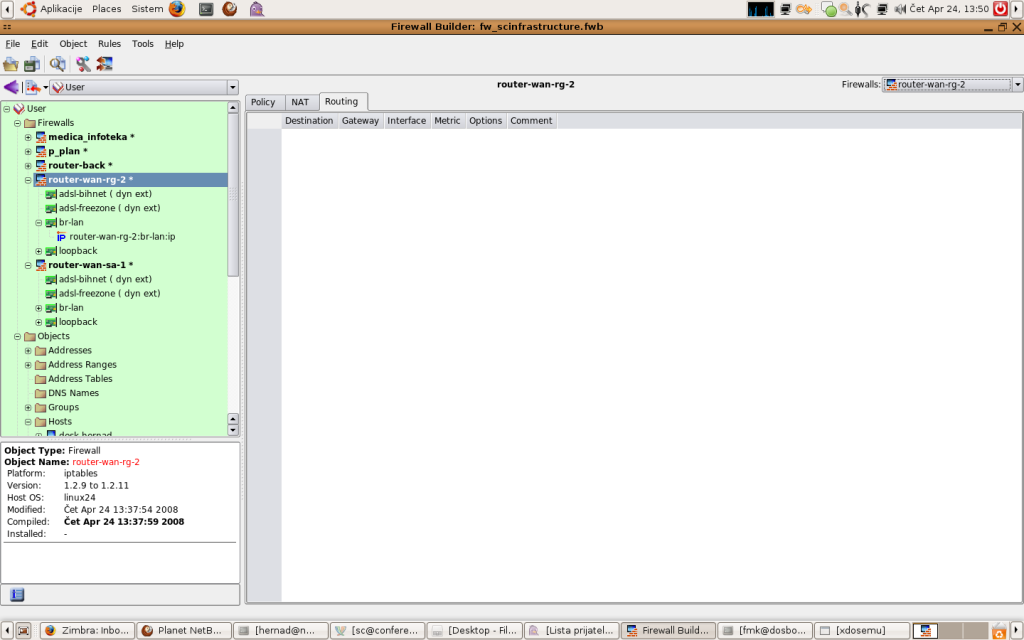Screen dimensions: 1024x640
Task: Click the Save file toolbar icon
Action: [x=31, y=64]
